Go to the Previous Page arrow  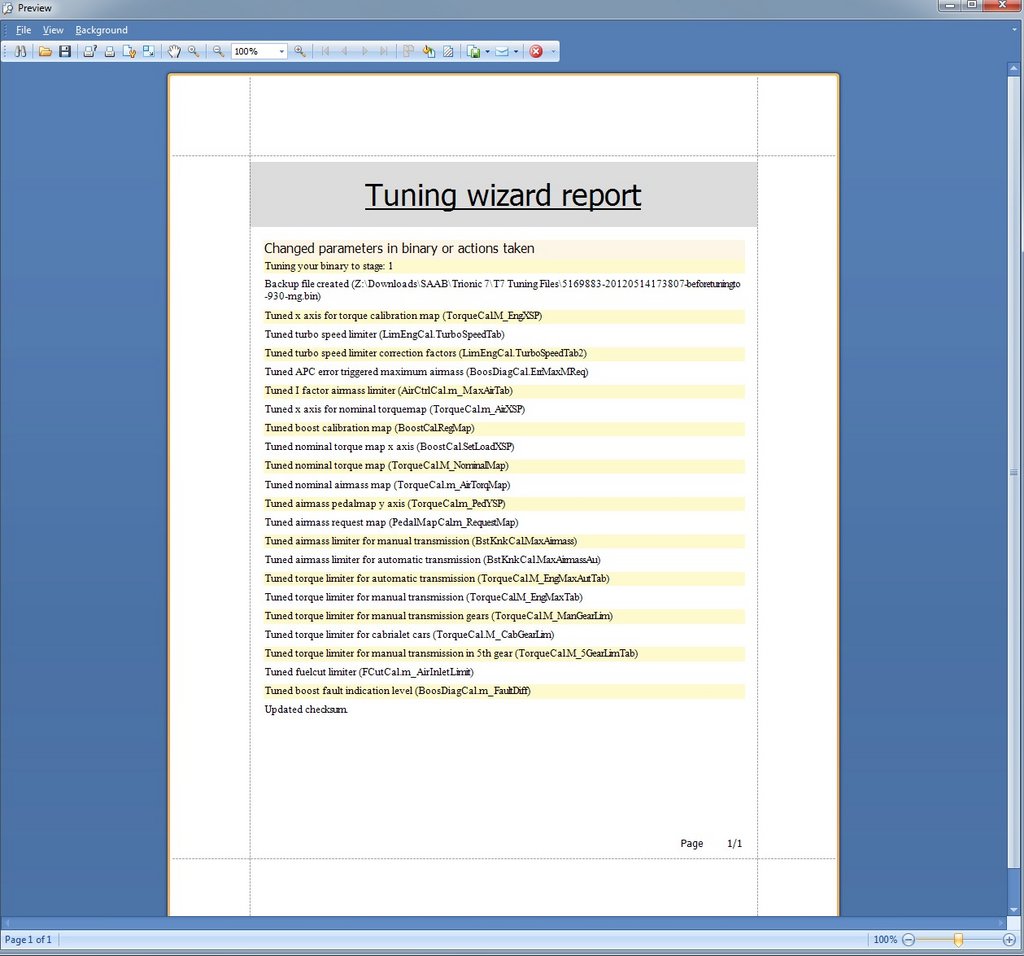(x=345, y=51)
